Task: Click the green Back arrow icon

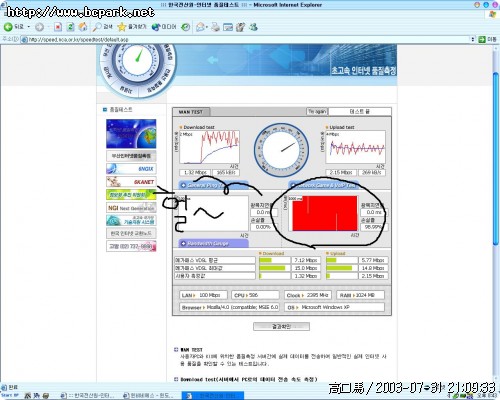Action: [8, 27]
